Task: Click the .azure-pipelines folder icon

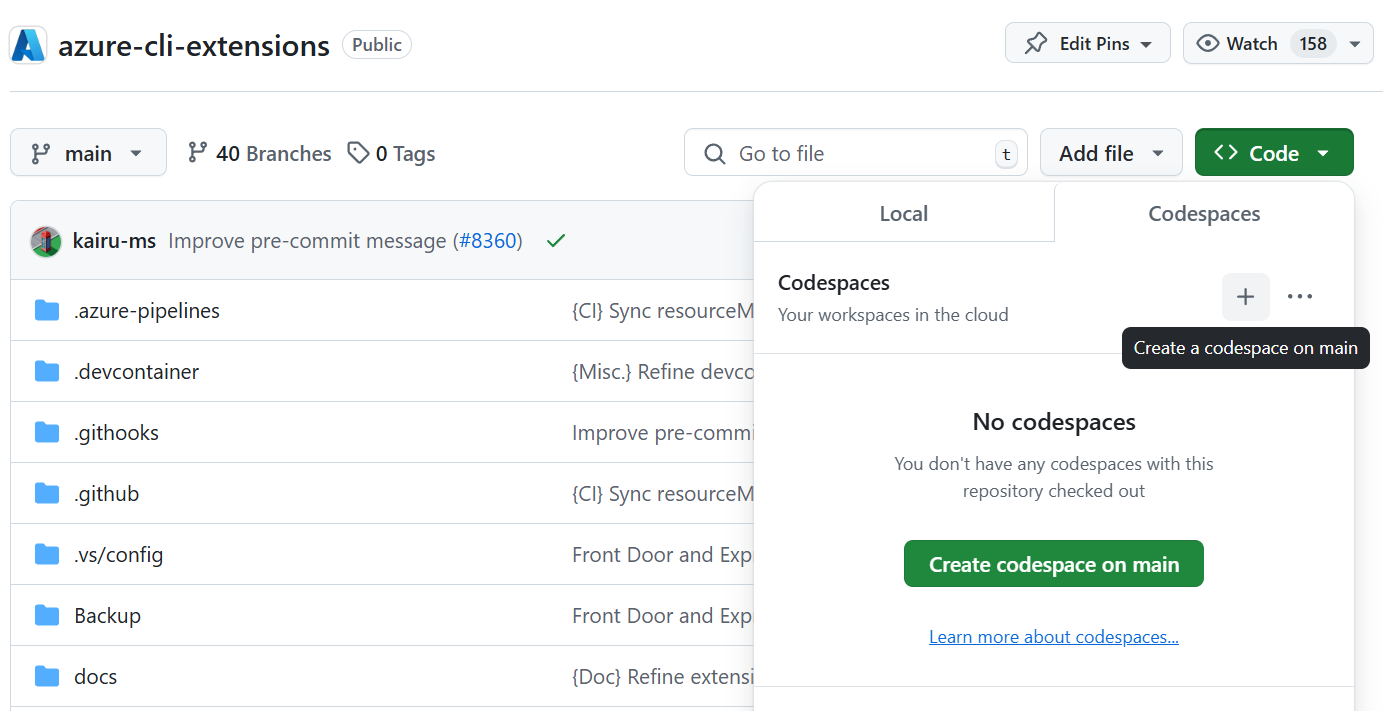Action: click(x=47, y=311)
